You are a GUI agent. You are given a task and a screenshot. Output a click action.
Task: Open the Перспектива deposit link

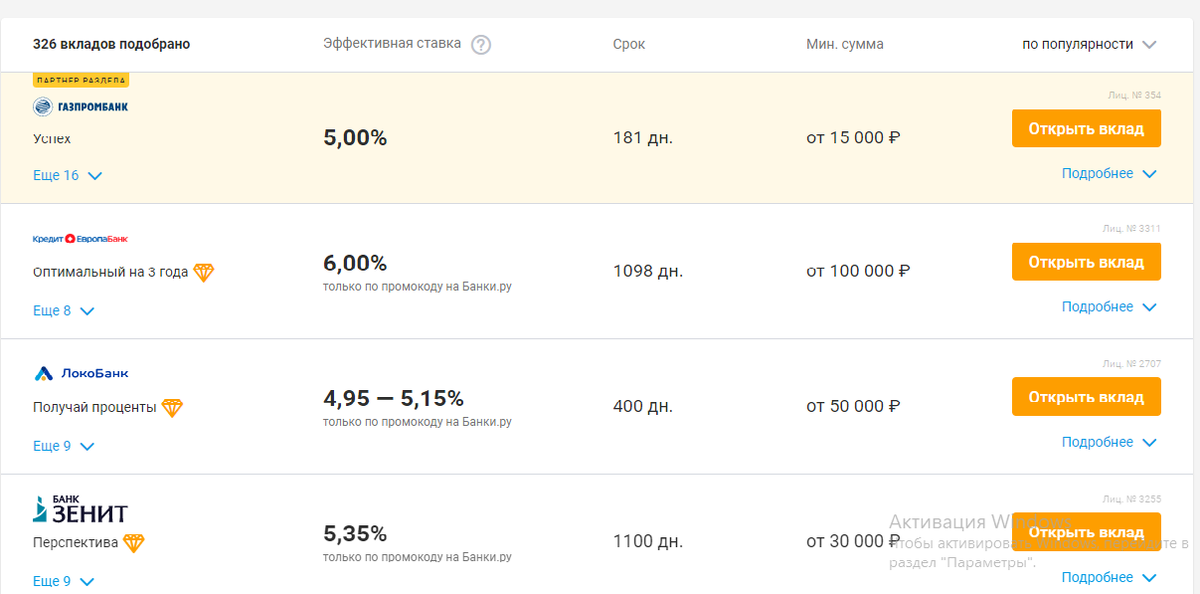tap(76, 543)
